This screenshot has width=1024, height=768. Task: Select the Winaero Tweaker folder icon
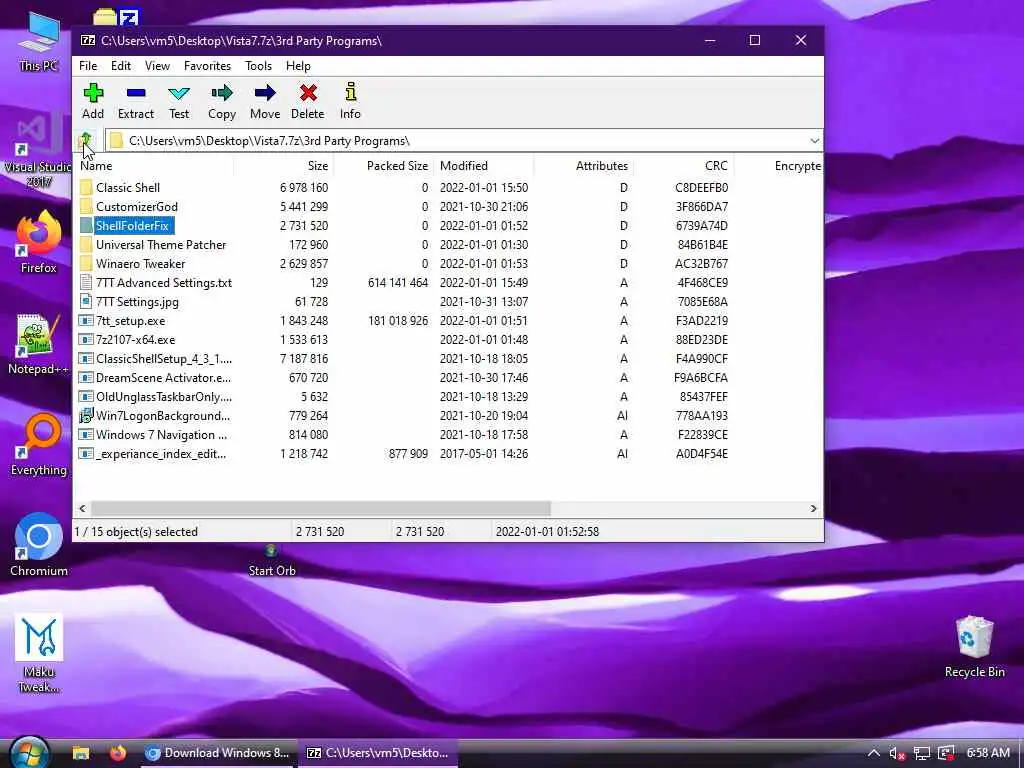tap(86, 263)
